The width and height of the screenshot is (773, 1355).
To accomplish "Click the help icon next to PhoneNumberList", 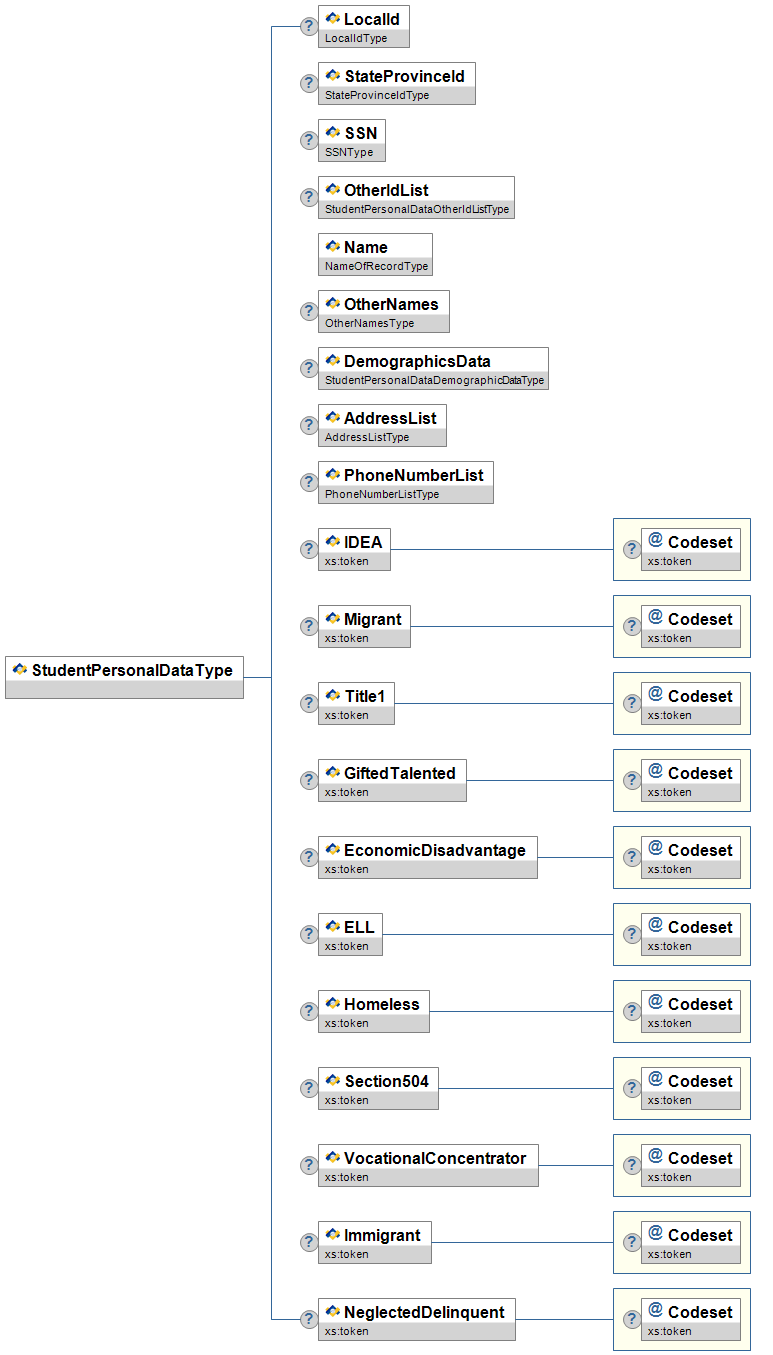I will click(x=309, y=482).
